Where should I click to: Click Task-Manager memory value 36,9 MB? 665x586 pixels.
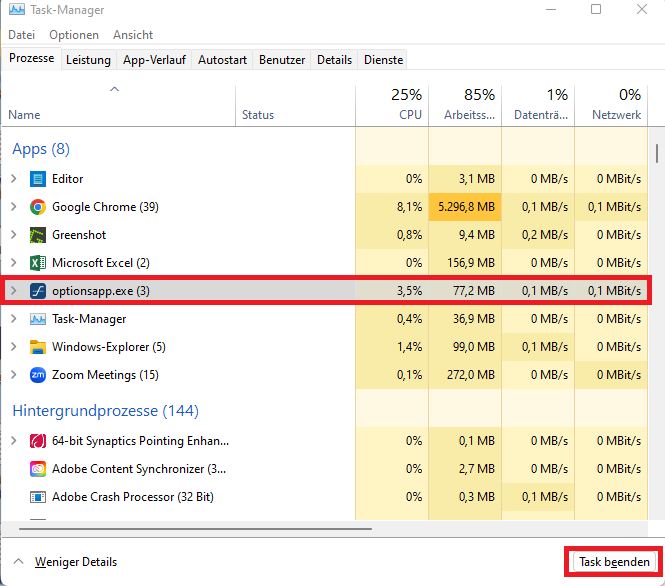coord(474,319)
